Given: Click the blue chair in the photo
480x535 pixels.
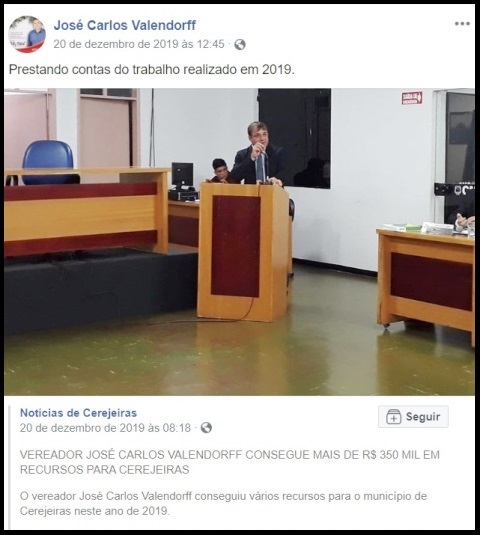Looking at the screenshot, I should 48,160.
